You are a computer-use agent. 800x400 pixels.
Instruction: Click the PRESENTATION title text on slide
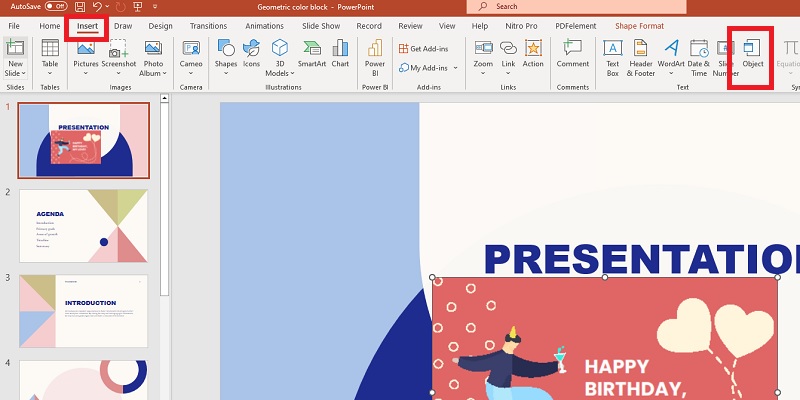[x=642, y=259]
